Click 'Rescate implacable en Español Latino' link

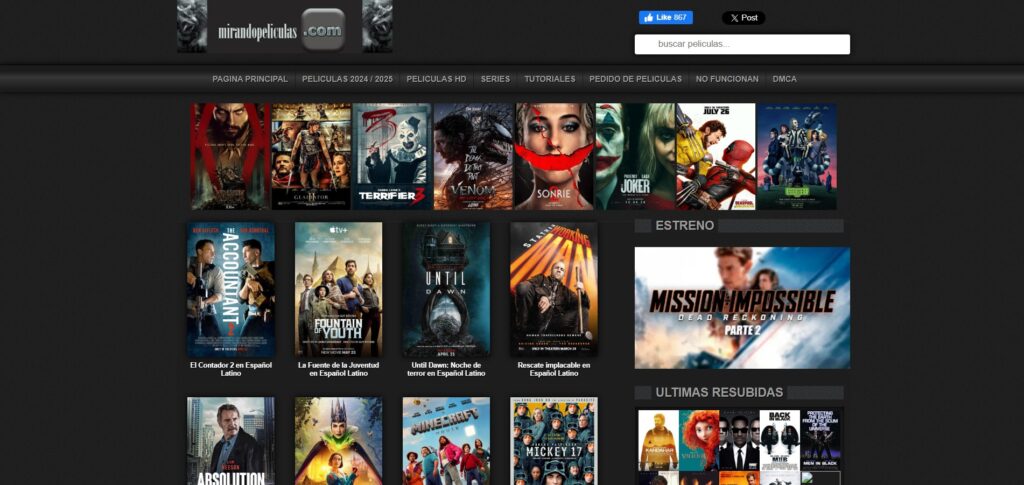(x=554, y=369)
